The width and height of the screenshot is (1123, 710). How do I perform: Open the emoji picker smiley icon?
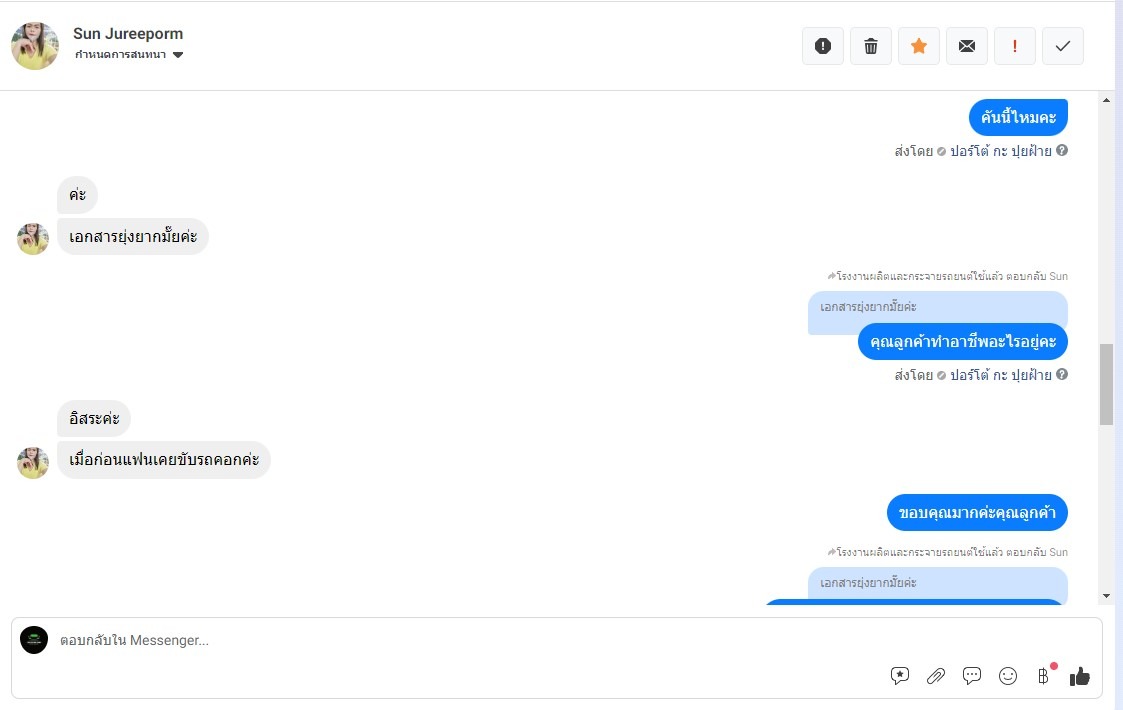[1008, 676]
